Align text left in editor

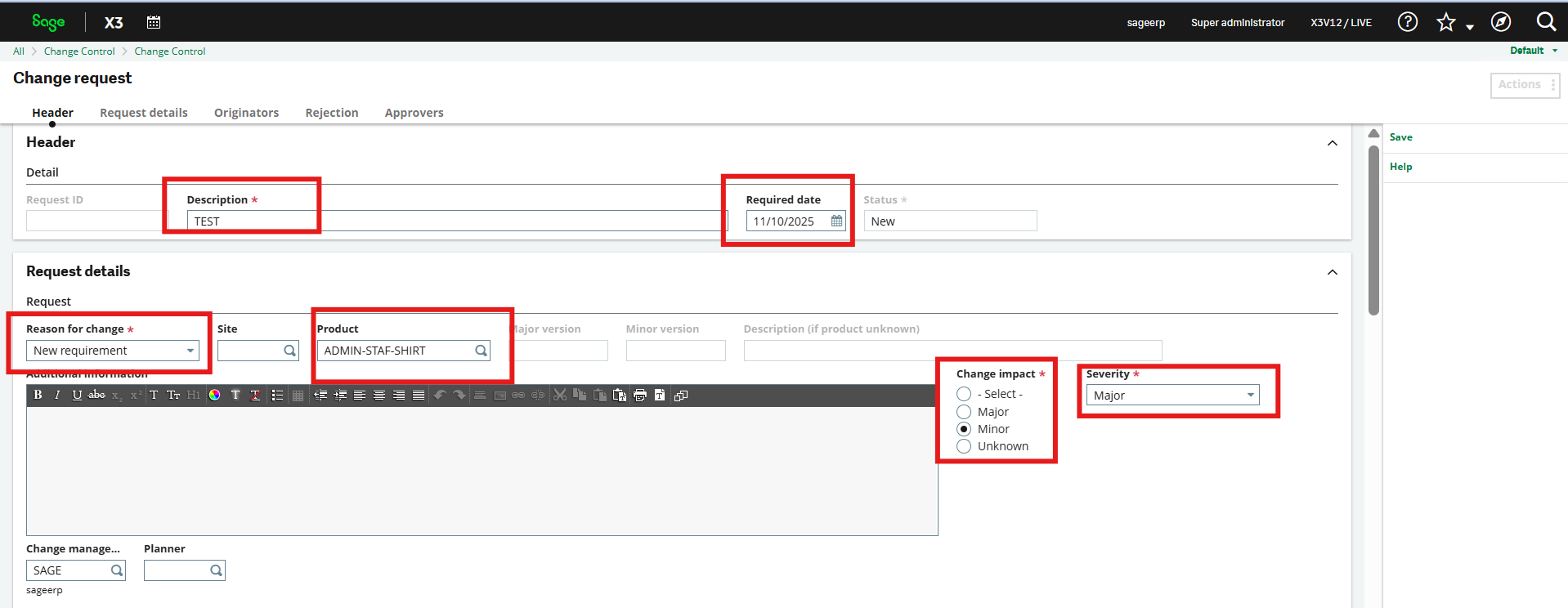coord(360,395)
